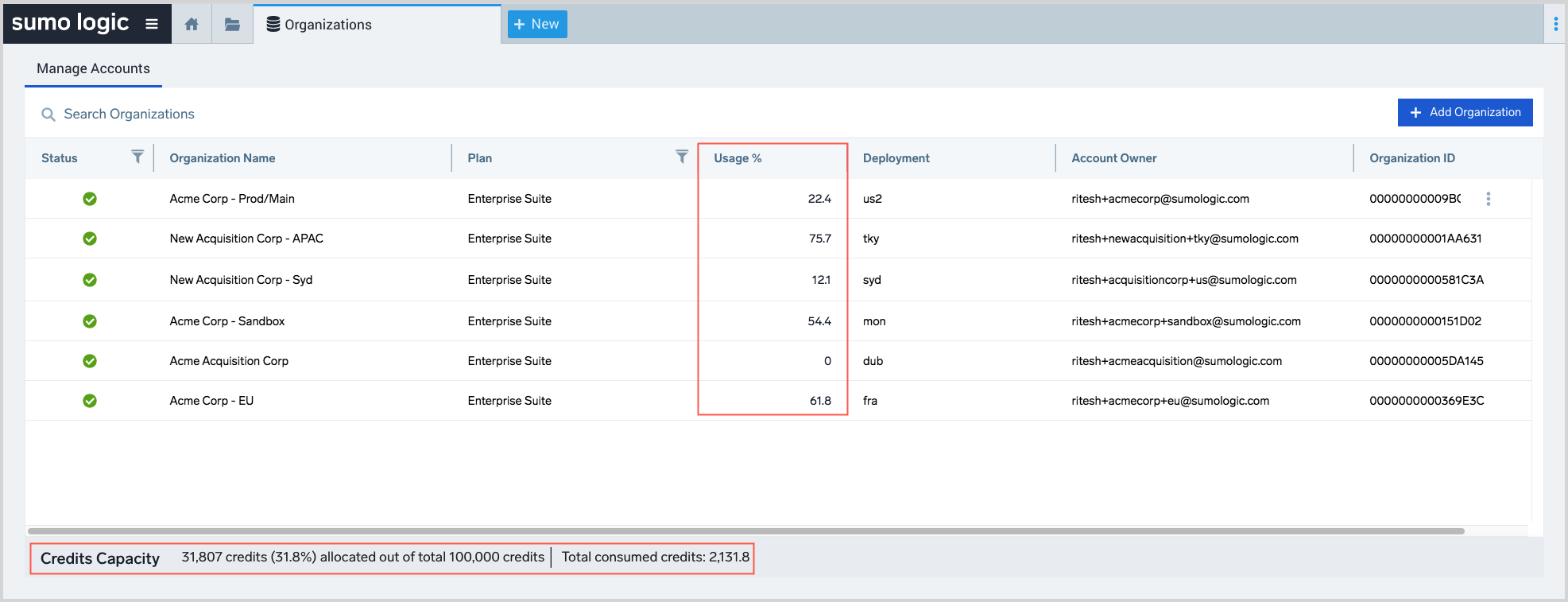The width and height of the screenshot is (1568, 602).
Task: Click the Sumo Logic logo
Action: 70,23
